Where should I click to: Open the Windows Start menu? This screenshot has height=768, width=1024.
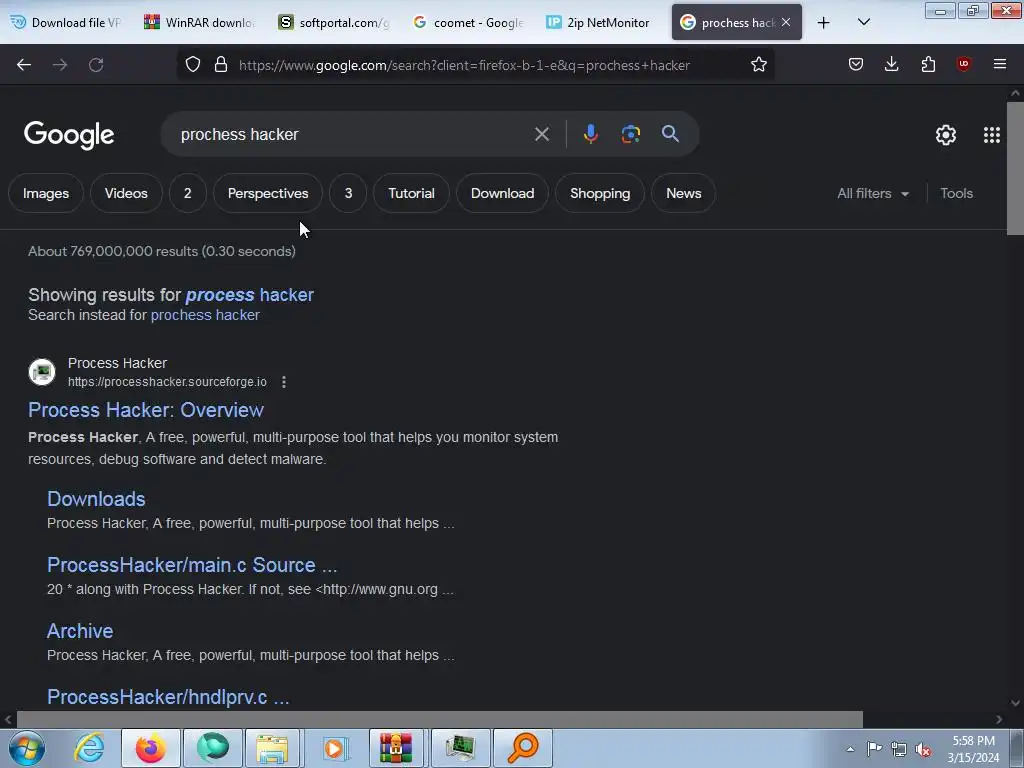click(x=26, y=748)
